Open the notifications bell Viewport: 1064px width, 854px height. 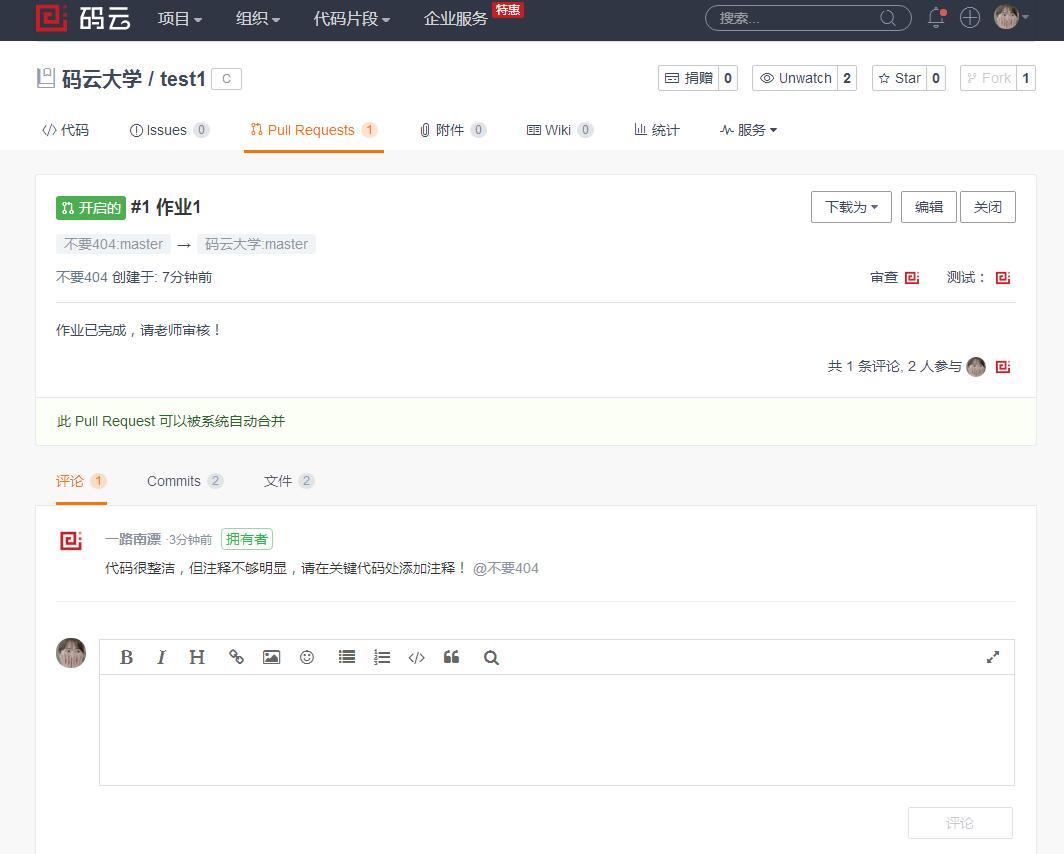click(x=936, y=18)
